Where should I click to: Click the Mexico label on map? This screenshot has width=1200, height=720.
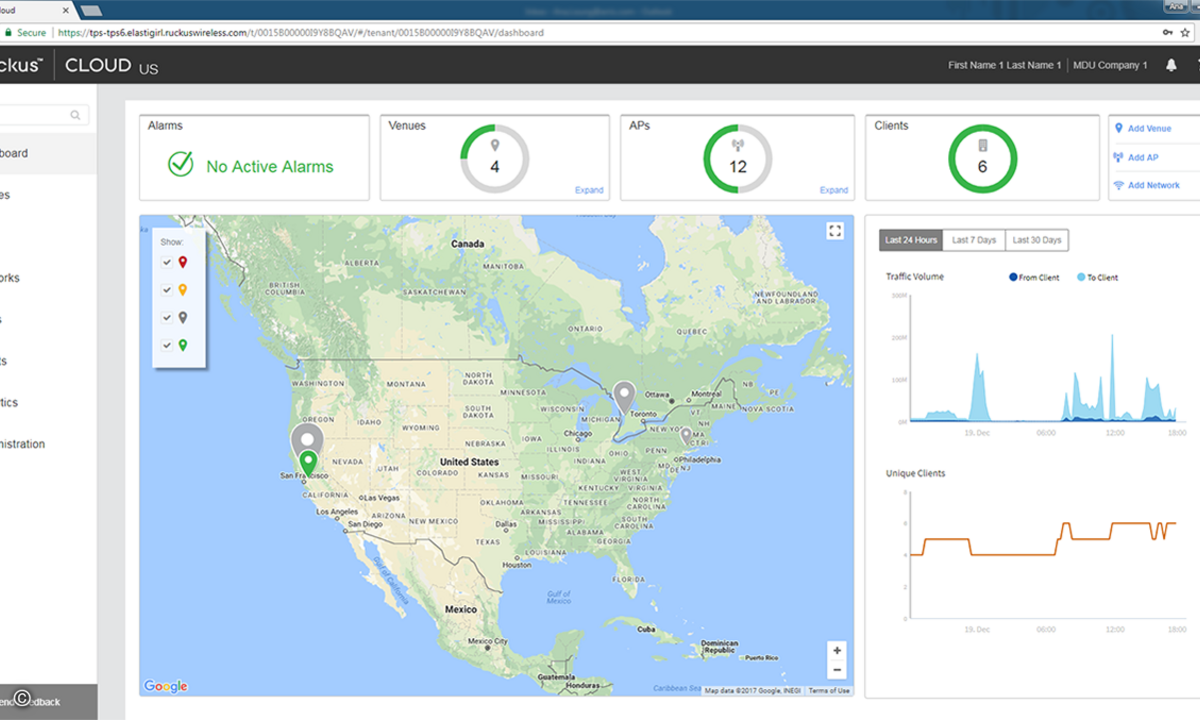[461, 609]
